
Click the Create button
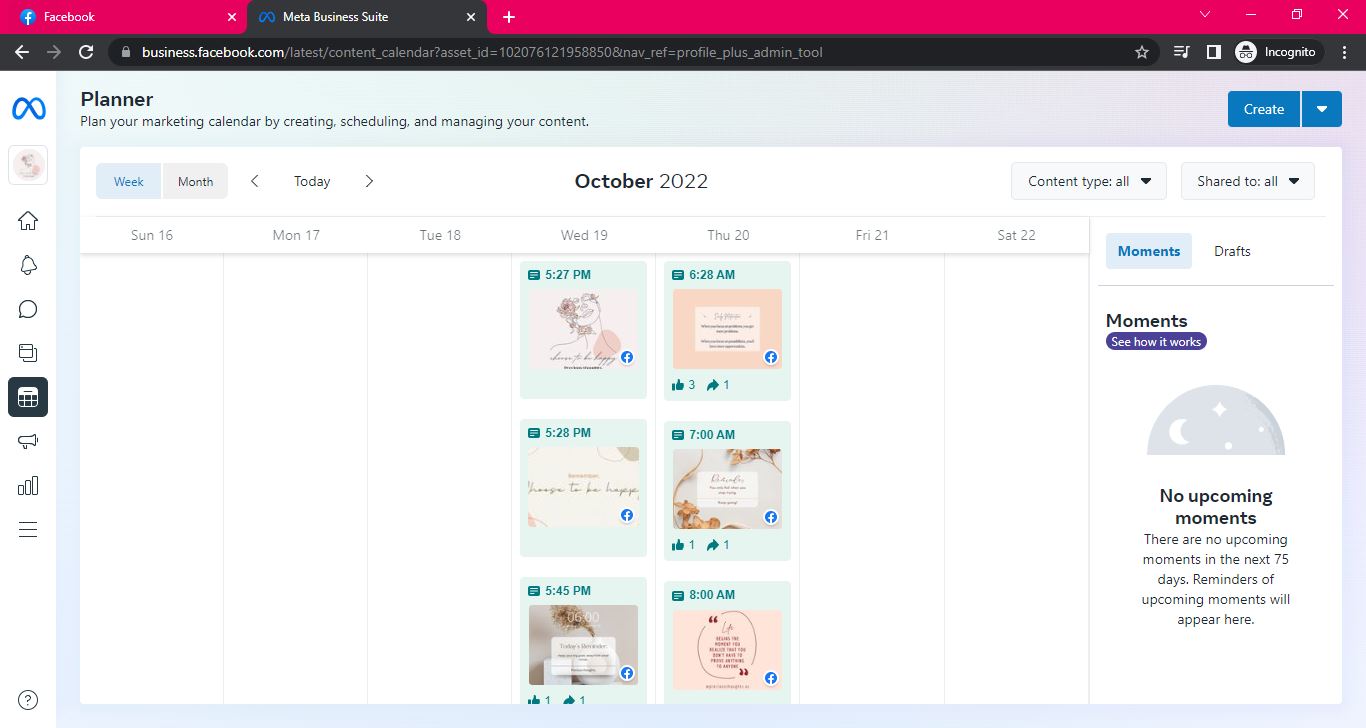[1264, 109]
